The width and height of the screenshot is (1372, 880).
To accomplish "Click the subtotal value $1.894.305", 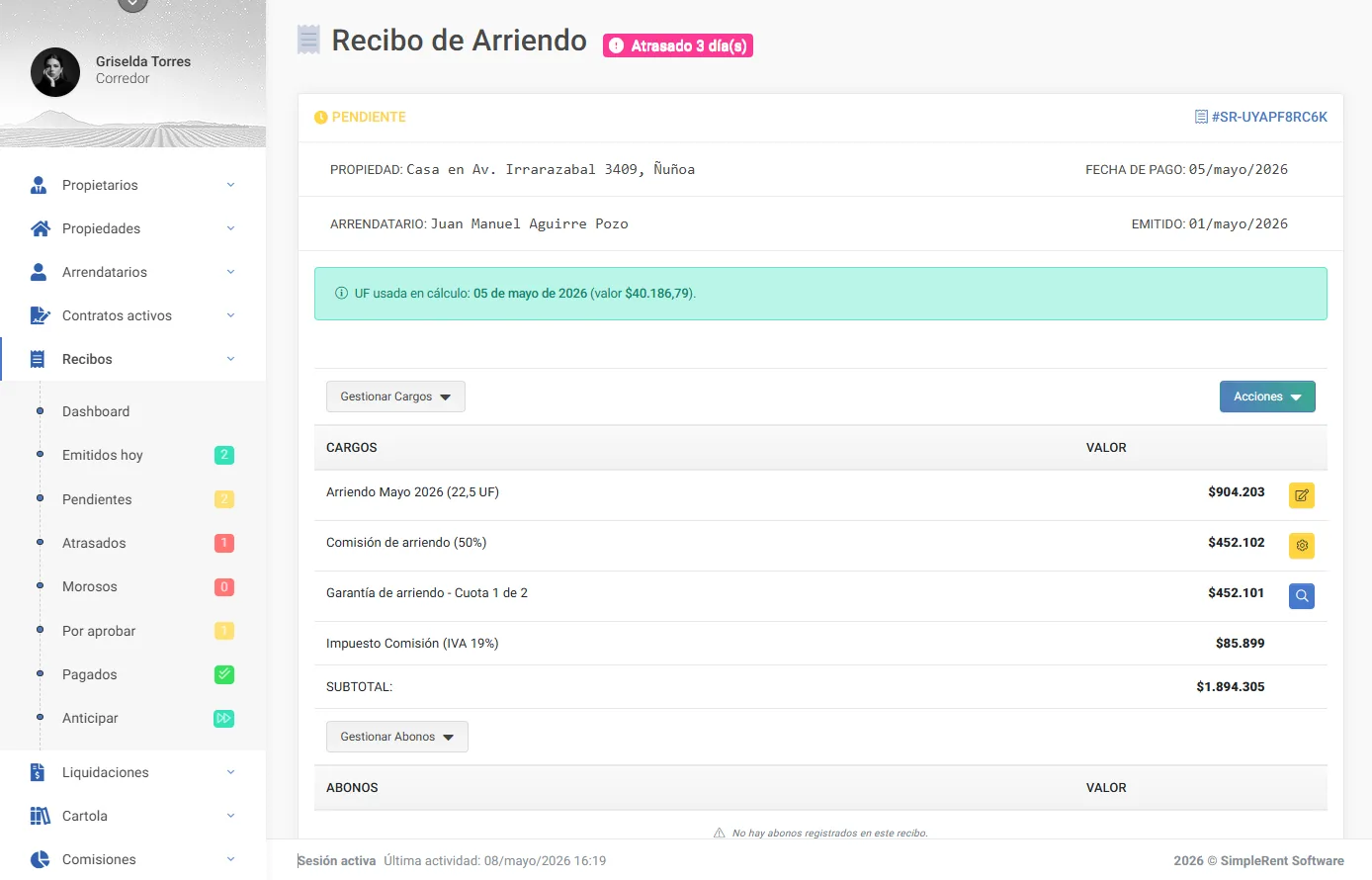I will [x=1231, y=686].
